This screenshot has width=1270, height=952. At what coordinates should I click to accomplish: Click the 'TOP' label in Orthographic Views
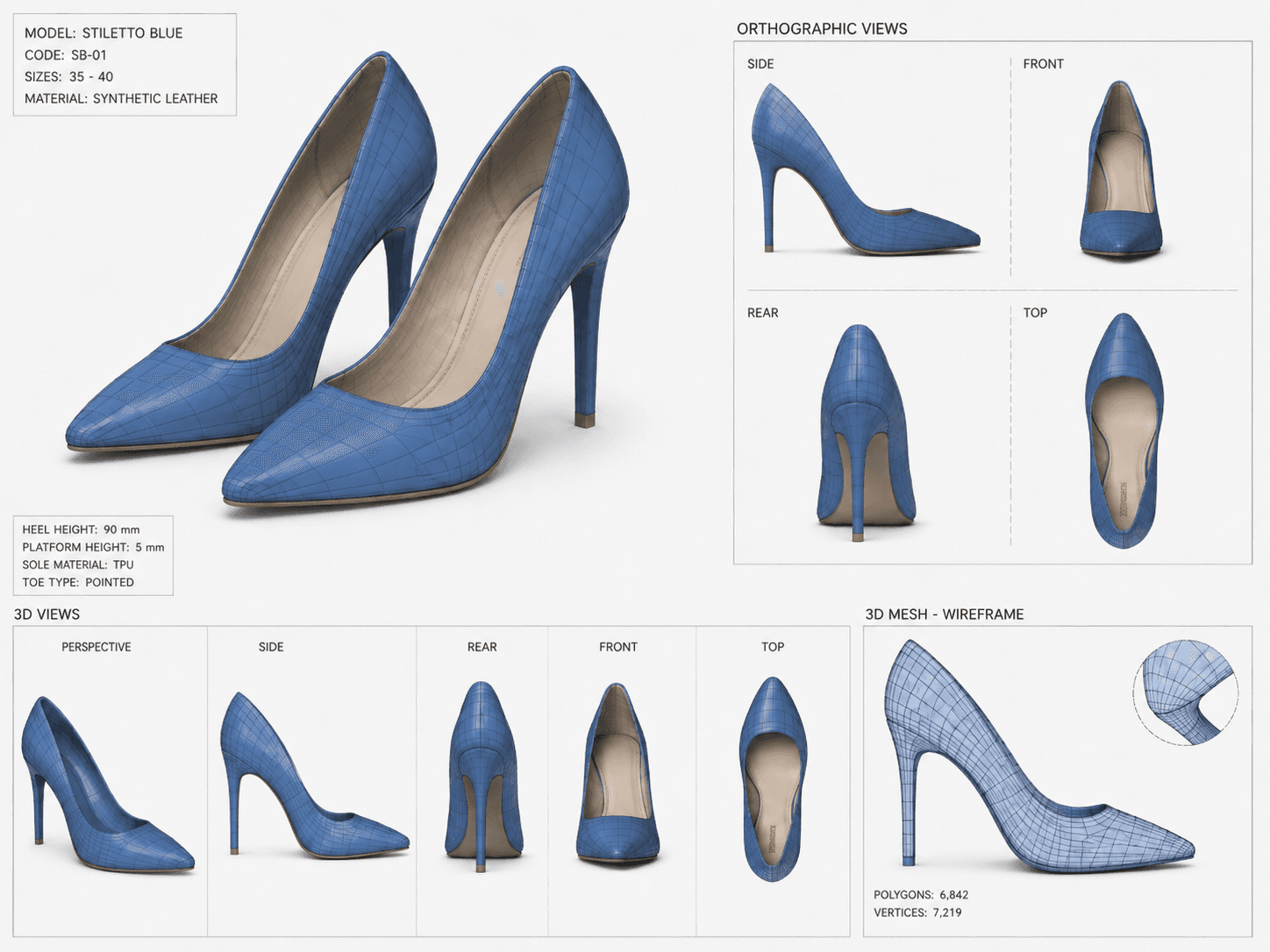pyautogui.click(x=1035, y=313)
